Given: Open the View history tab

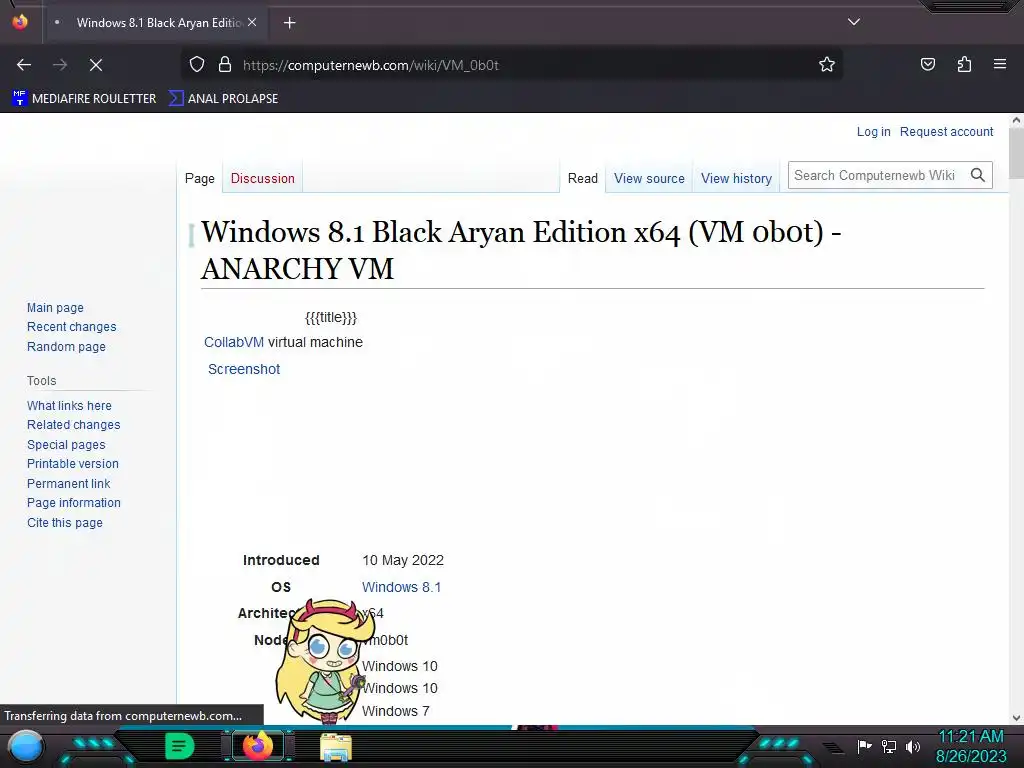Looking at the screenshot, I should point(736,178).
